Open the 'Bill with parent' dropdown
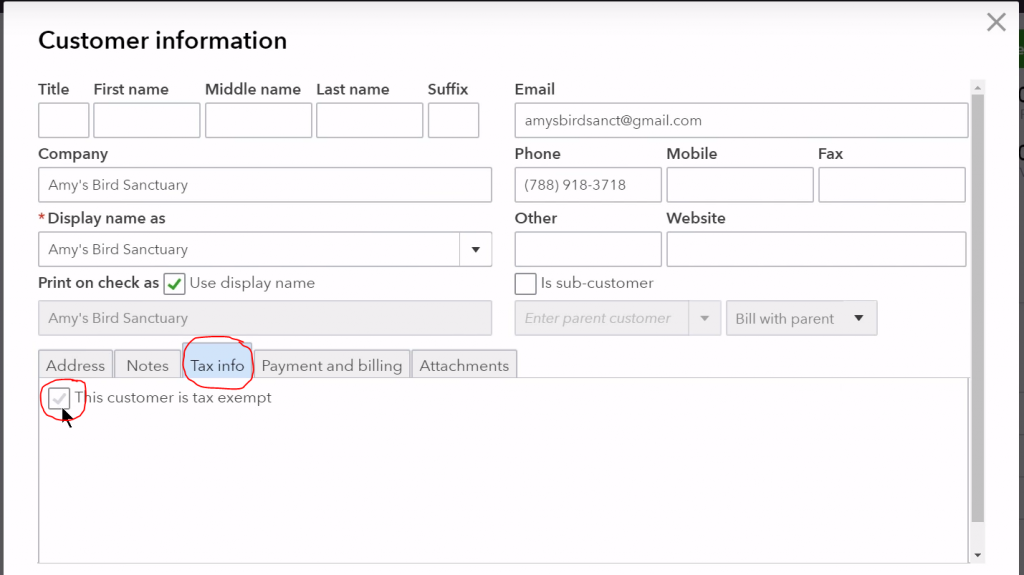 click(801, 318)
